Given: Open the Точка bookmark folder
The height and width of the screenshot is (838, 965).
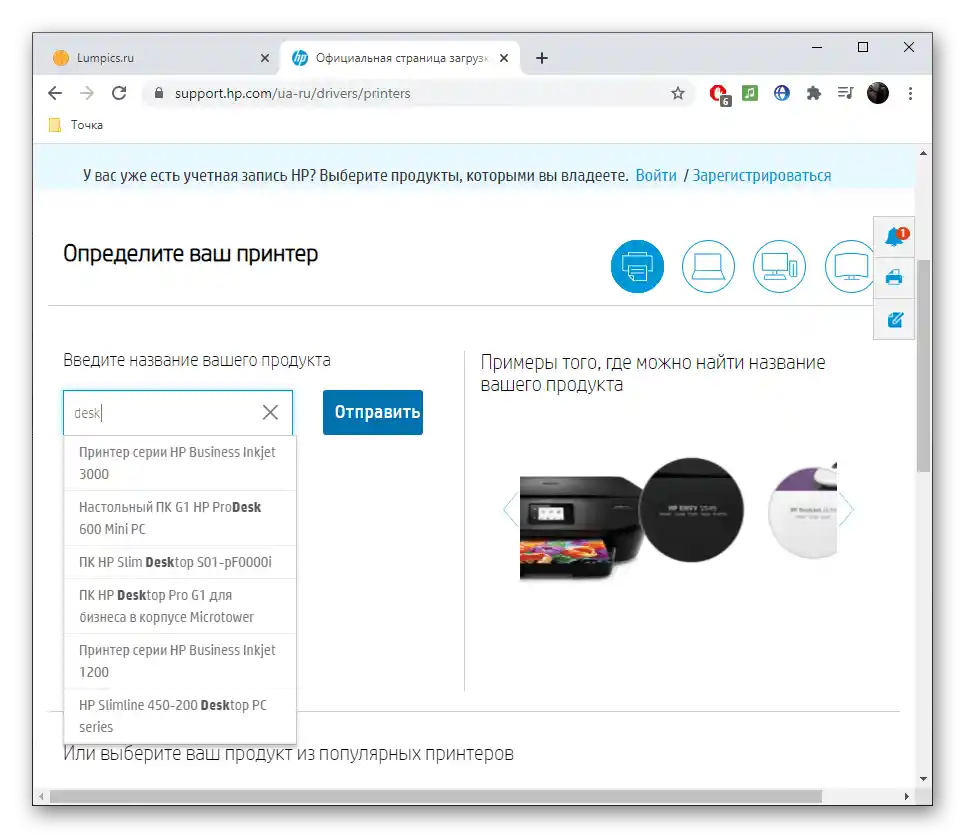Looking at the screenshot, I should [x=76, y=125].
